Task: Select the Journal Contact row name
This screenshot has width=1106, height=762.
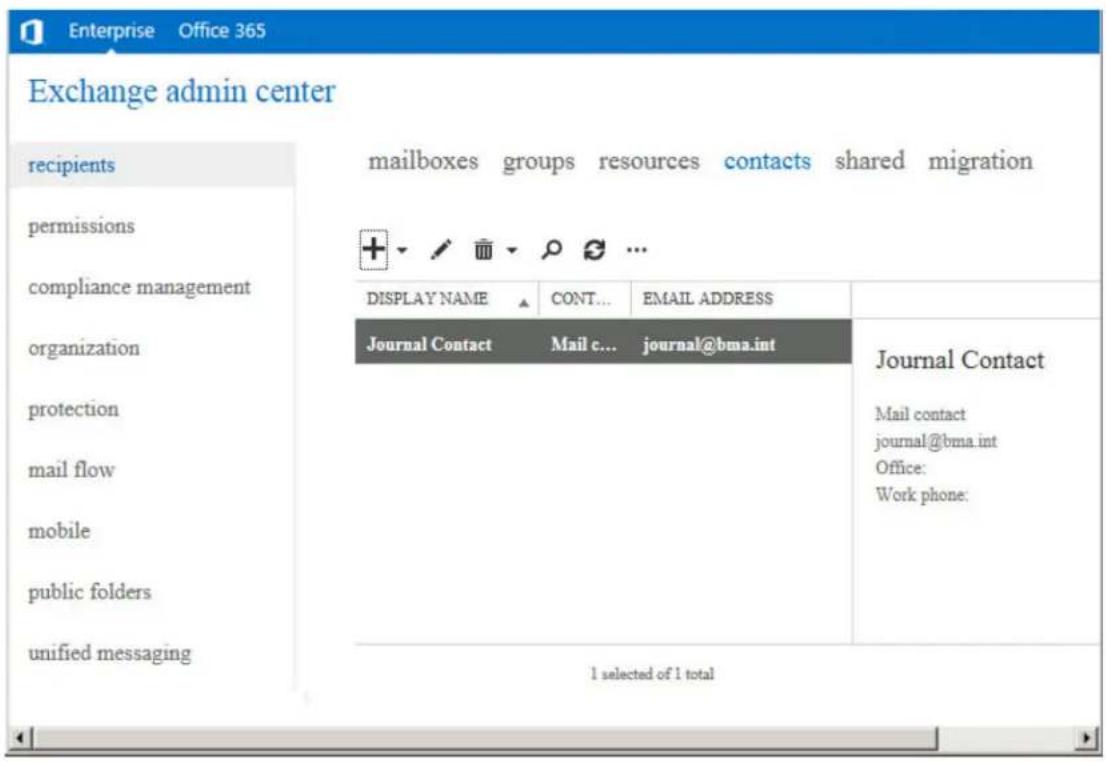Action: 429,344
